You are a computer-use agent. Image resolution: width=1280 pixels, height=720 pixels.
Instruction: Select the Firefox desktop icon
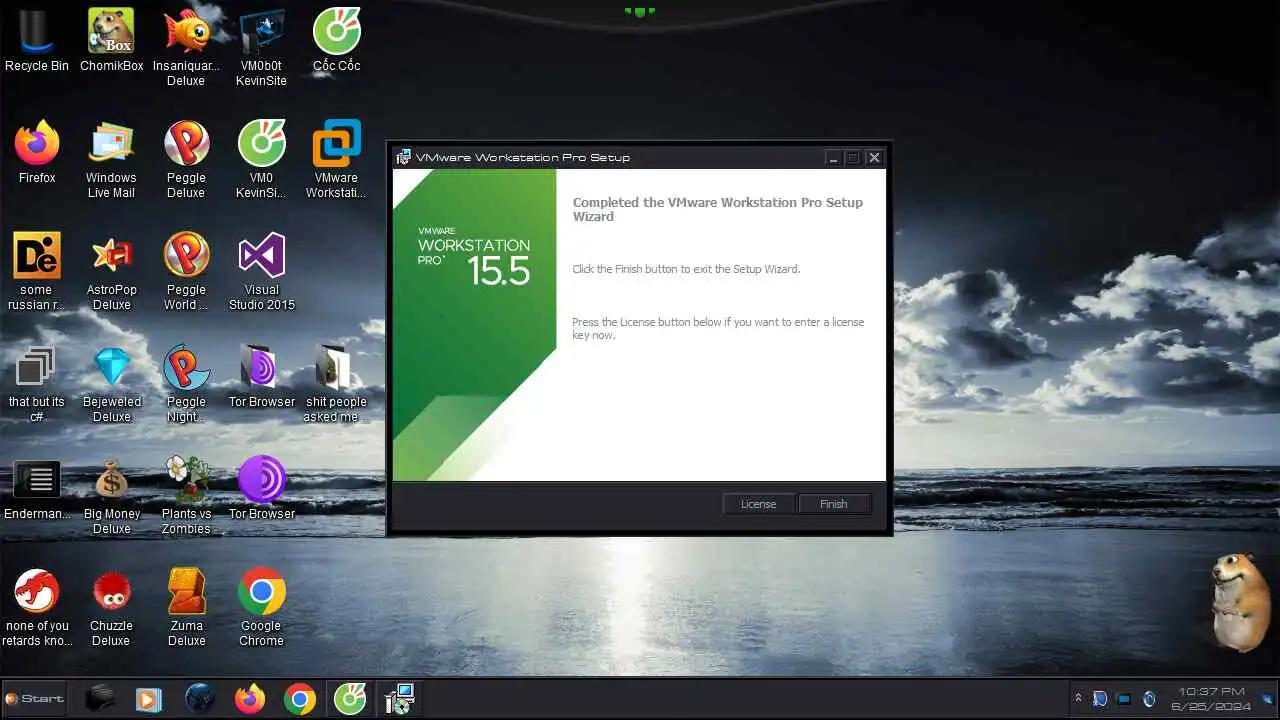click(37, 154)
